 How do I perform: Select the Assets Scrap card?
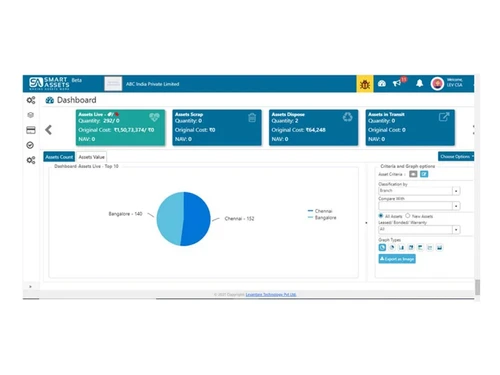pyautogui.click(x=217, y=127)
